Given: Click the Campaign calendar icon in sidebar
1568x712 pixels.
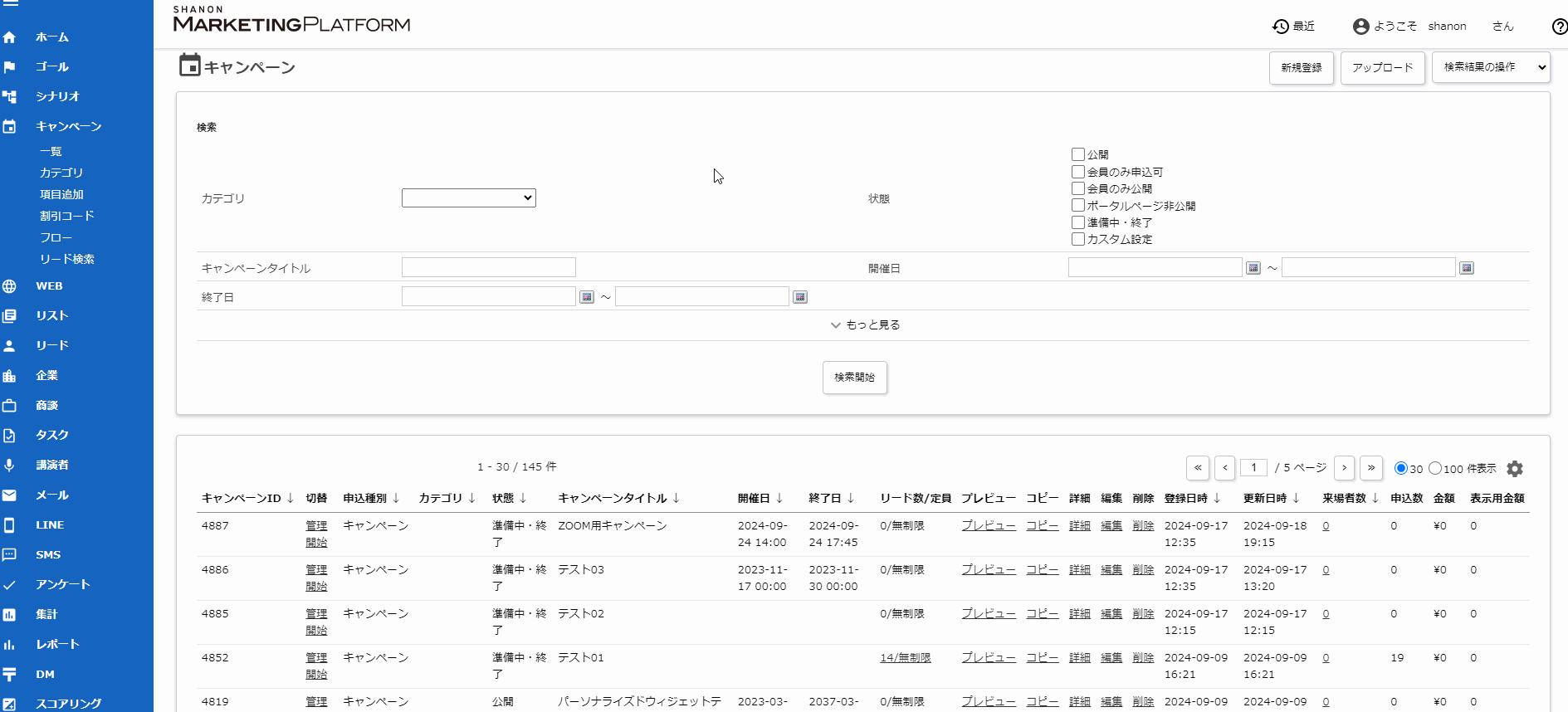Looking at the screenshot, I should pyautogui.click(x=9, y=127).
